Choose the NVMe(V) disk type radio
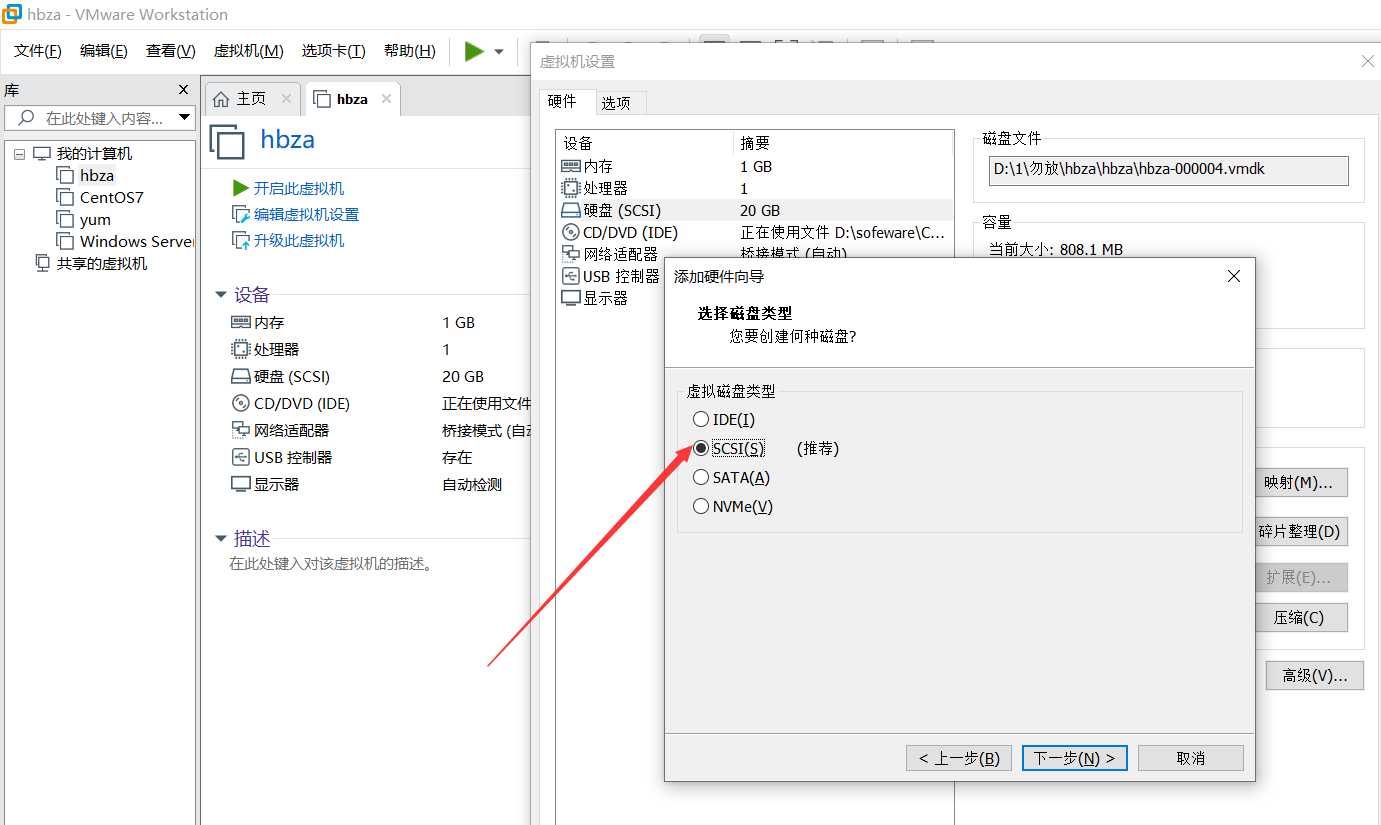The width and height of the screenshot is (1381, 825). (x=700, y=506)
